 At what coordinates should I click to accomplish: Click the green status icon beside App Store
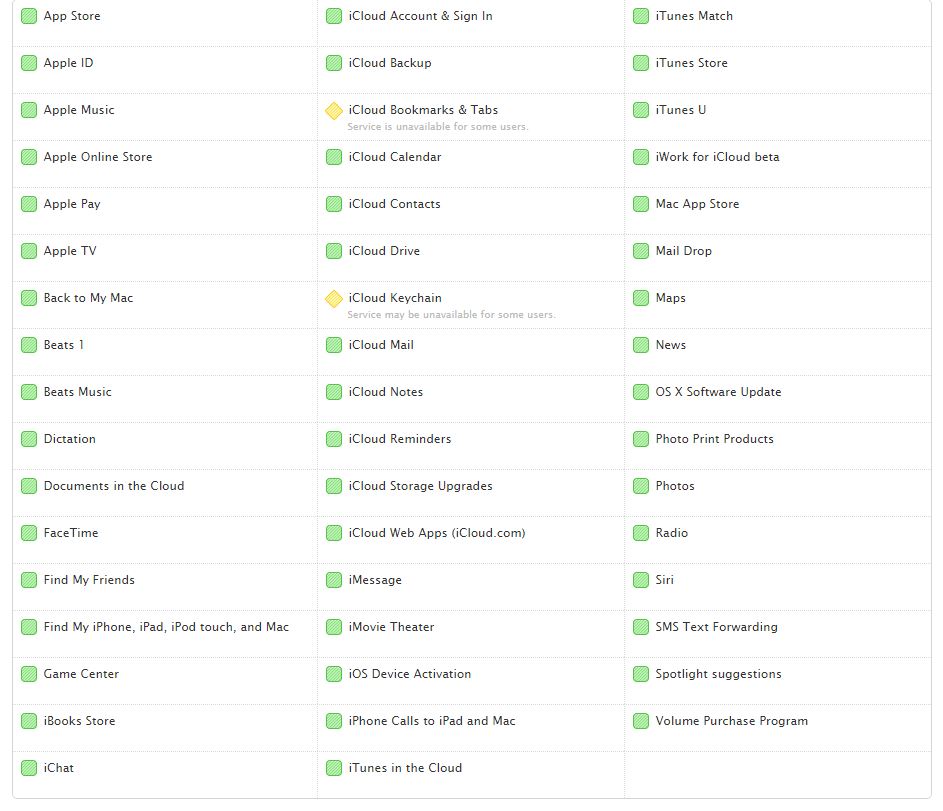(29, 16)
